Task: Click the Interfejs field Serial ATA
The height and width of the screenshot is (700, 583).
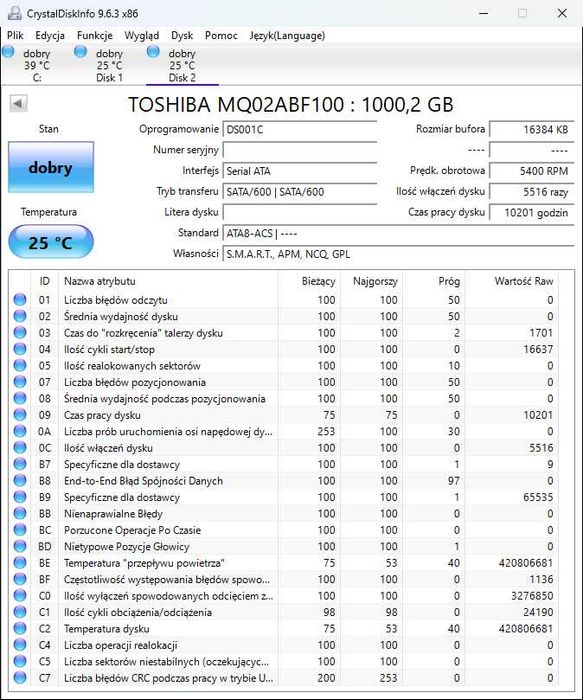Action: tap(300, 171)
